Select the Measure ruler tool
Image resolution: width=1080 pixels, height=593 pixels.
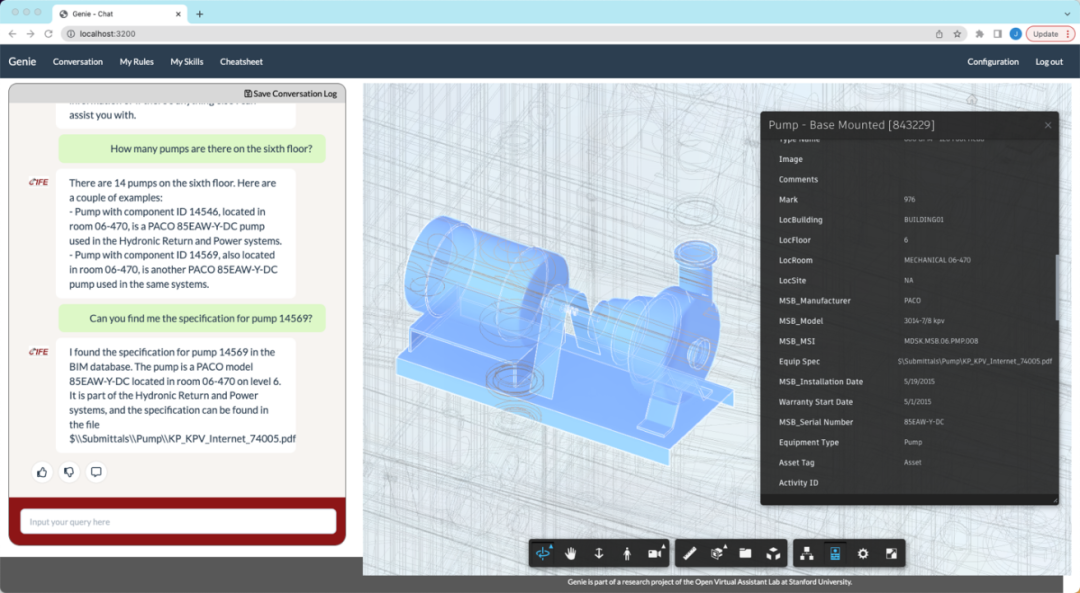pos(689,553)
